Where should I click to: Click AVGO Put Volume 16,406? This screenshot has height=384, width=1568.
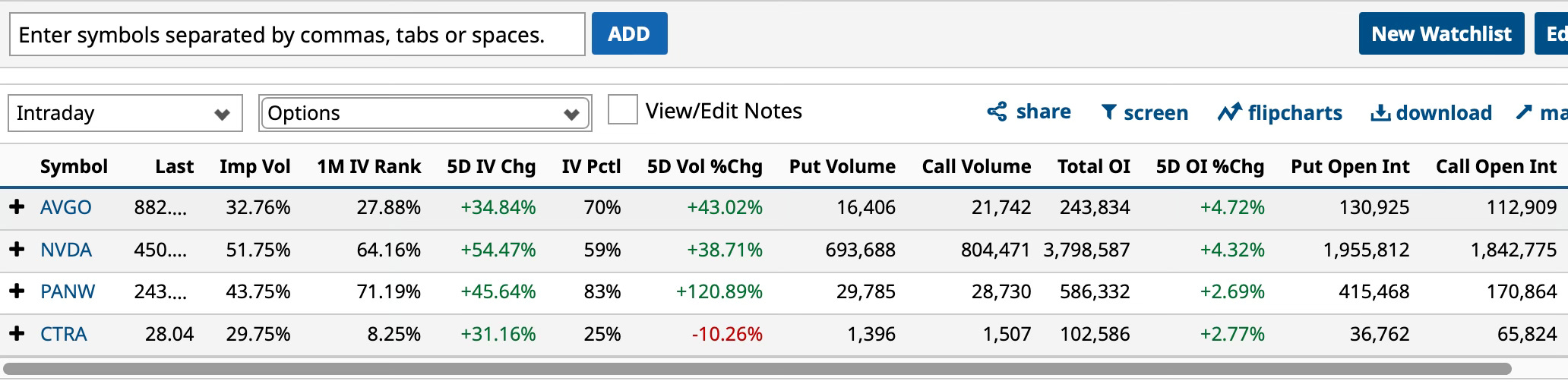tap(866, 207)
